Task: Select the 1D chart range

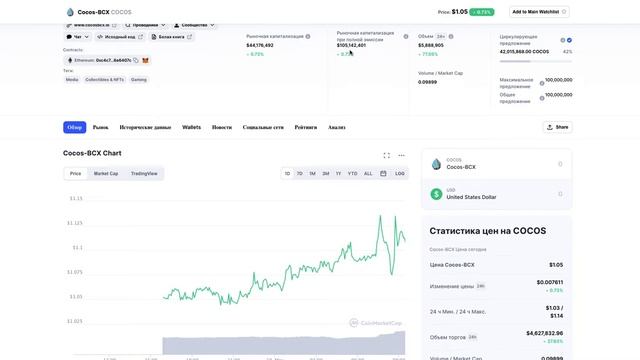Action: tap(287, 173)
